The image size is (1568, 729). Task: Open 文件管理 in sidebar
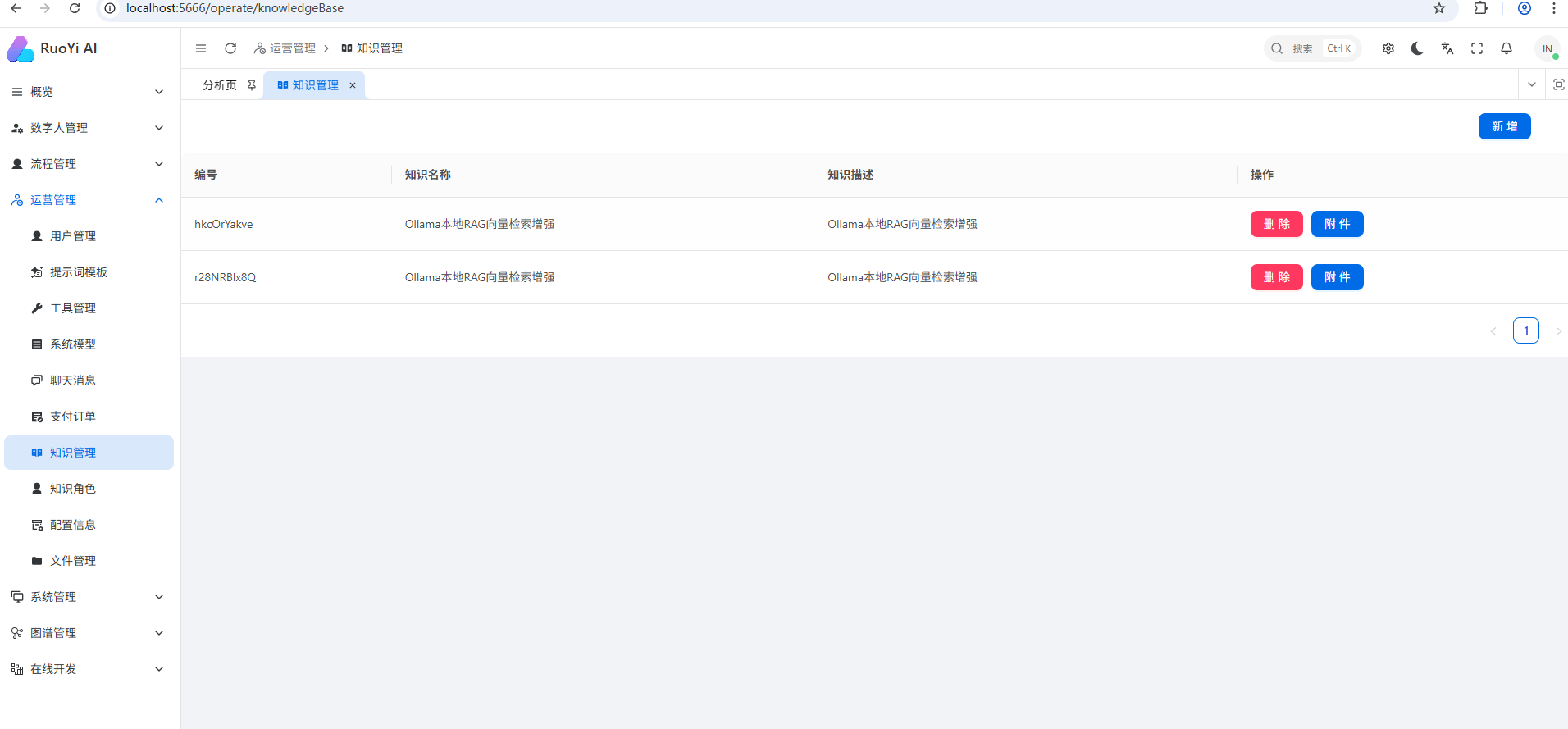coord(87,561)
